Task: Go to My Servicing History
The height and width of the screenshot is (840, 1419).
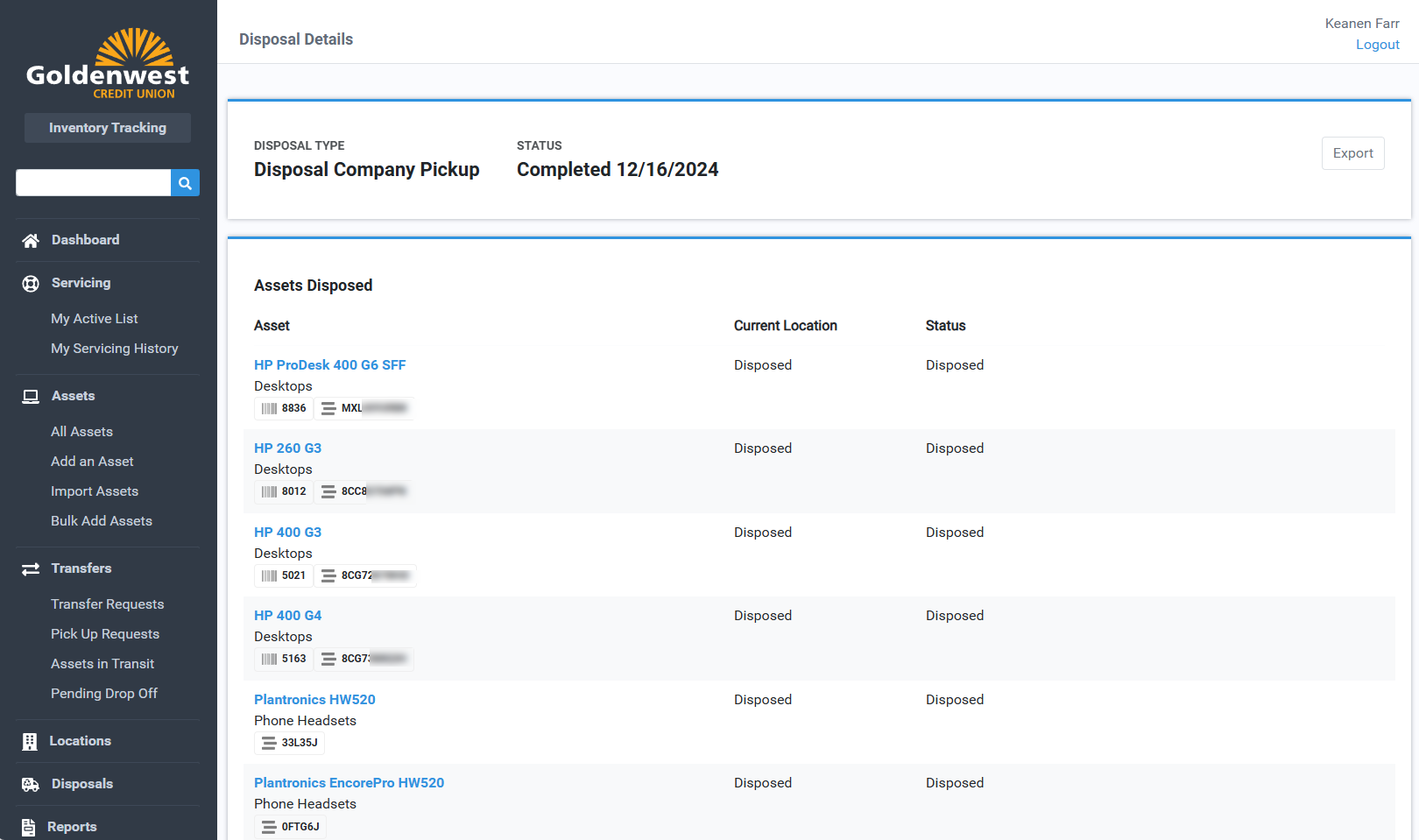Action: [x=115, y=349]
